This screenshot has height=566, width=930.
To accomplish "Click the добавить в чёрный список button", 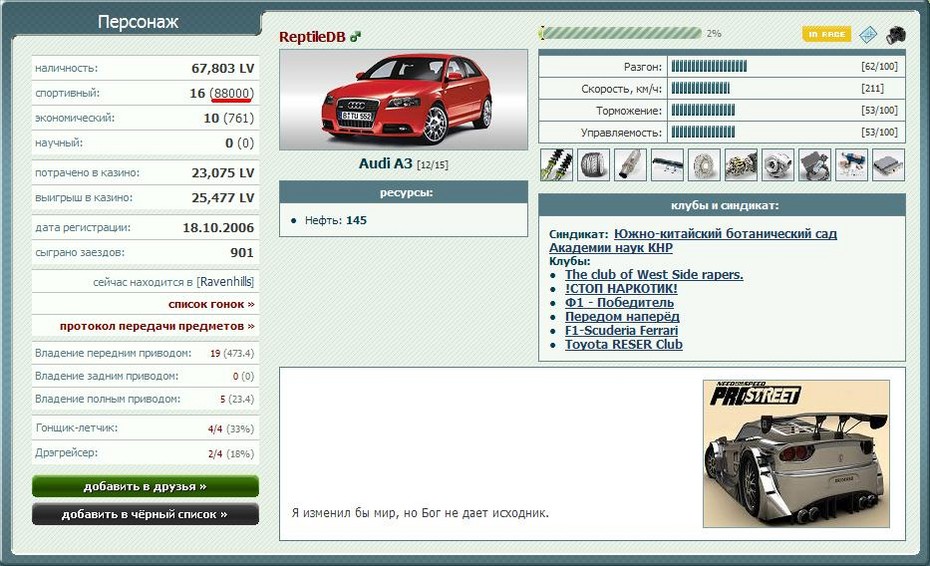I will pyautogui.click(x=145, y=514).
